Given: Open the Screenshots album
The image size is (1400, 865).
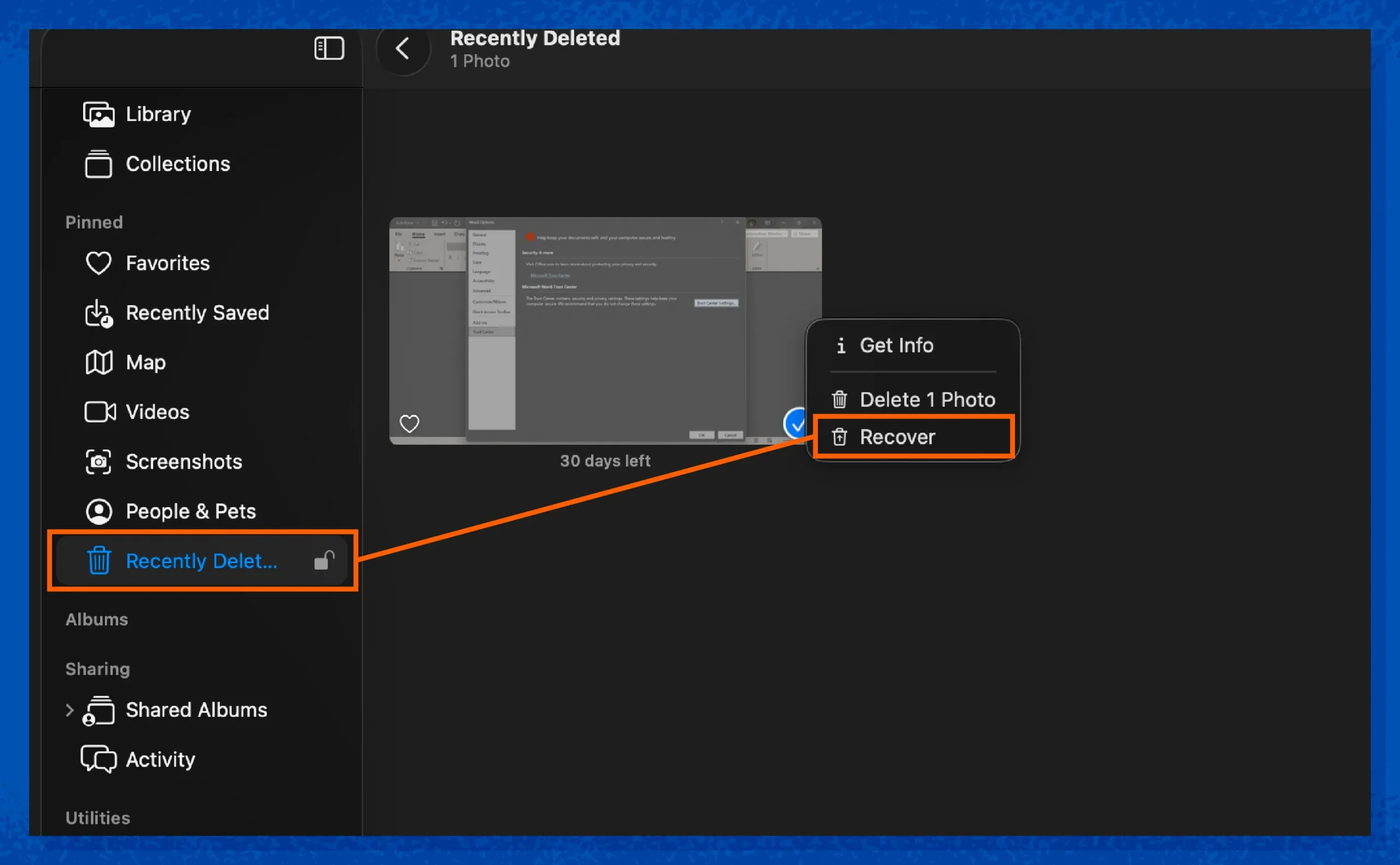Looking at the screenshot, I should (x=184, y=461).
